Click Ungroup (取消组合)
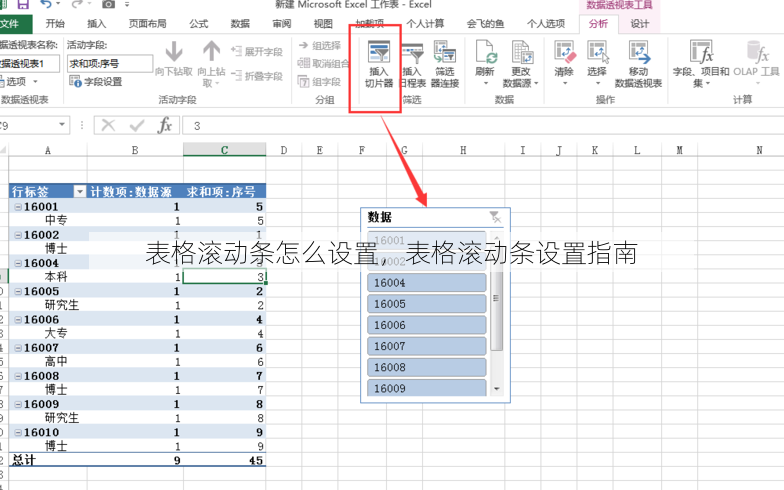The height and width of the screenshot is (490, 784). [323, 64]
